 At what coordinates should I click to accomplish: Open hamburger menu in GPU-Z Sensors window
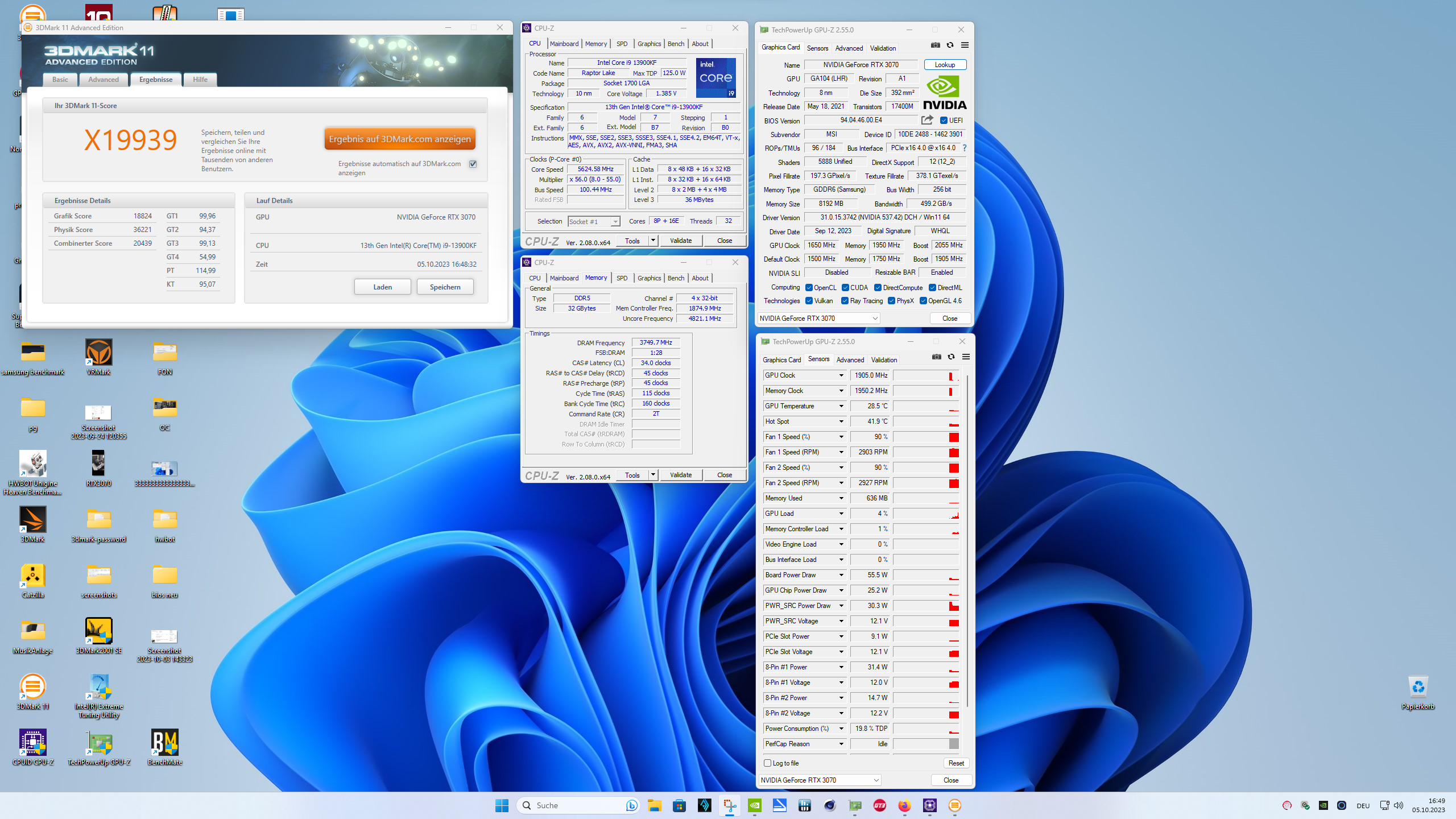click(966, 357)
